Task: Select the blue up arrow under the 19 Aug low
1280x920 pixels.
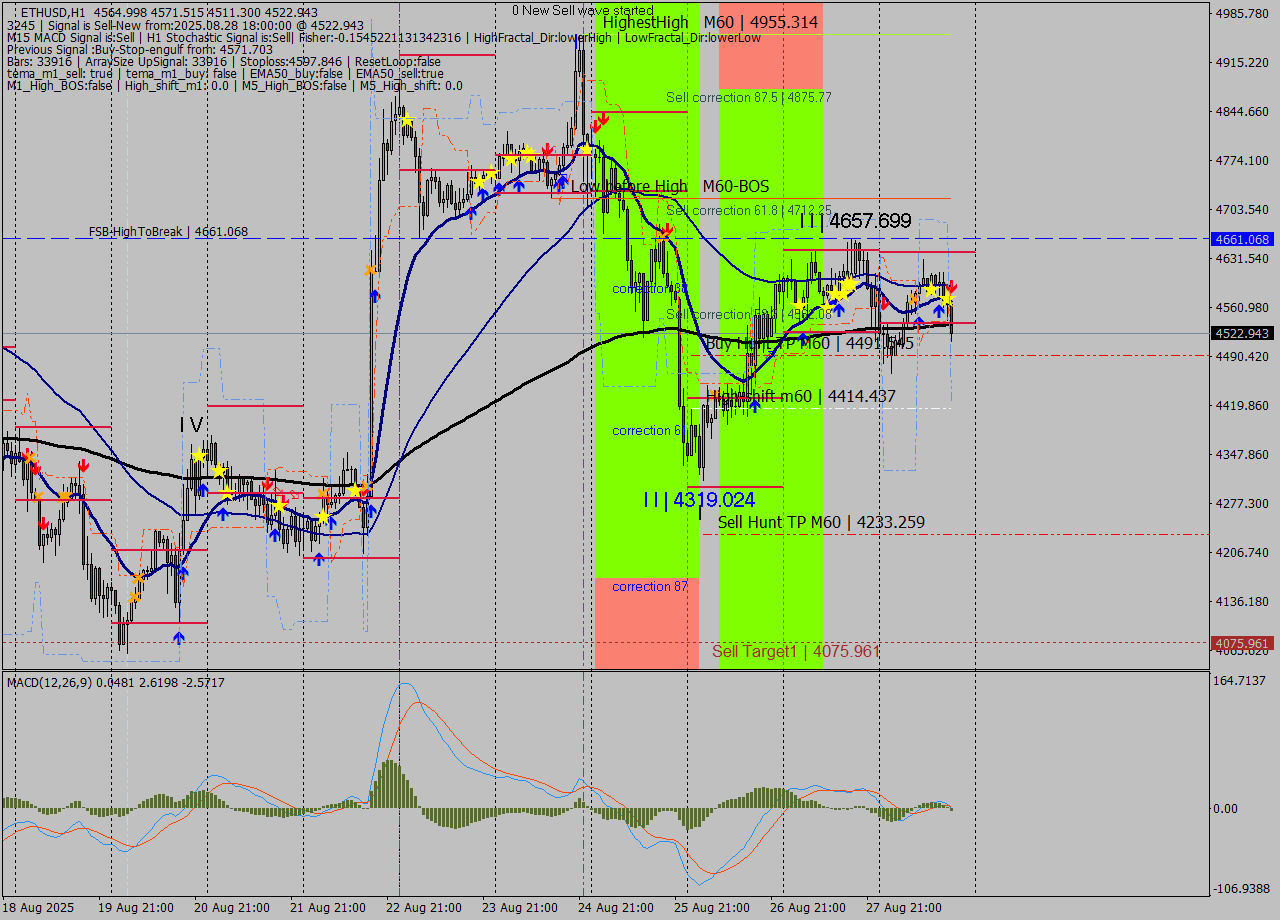Action: point(178,636)
